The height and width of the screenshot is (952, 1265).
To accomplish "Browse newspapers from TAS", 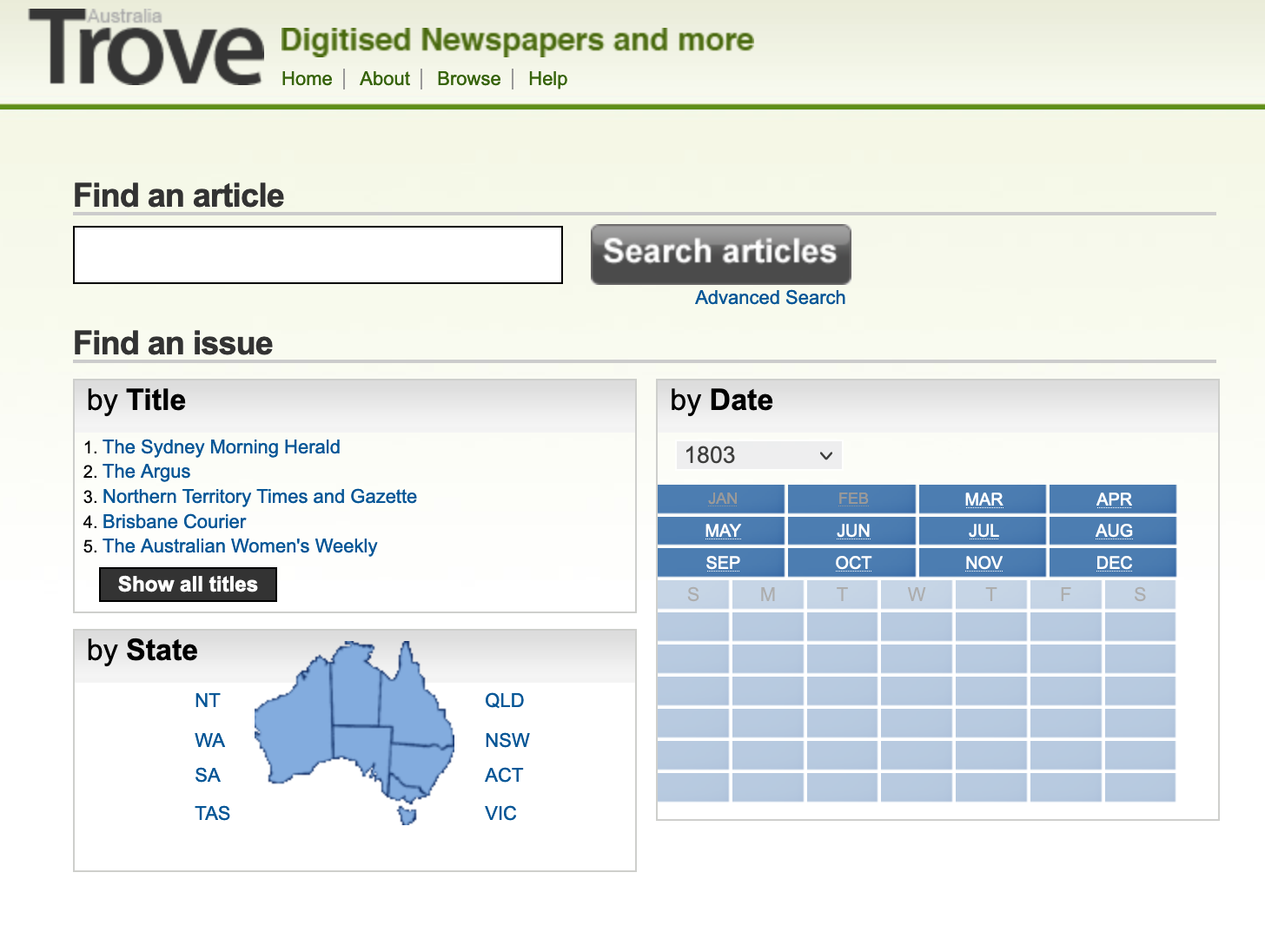I will (212, 814).
